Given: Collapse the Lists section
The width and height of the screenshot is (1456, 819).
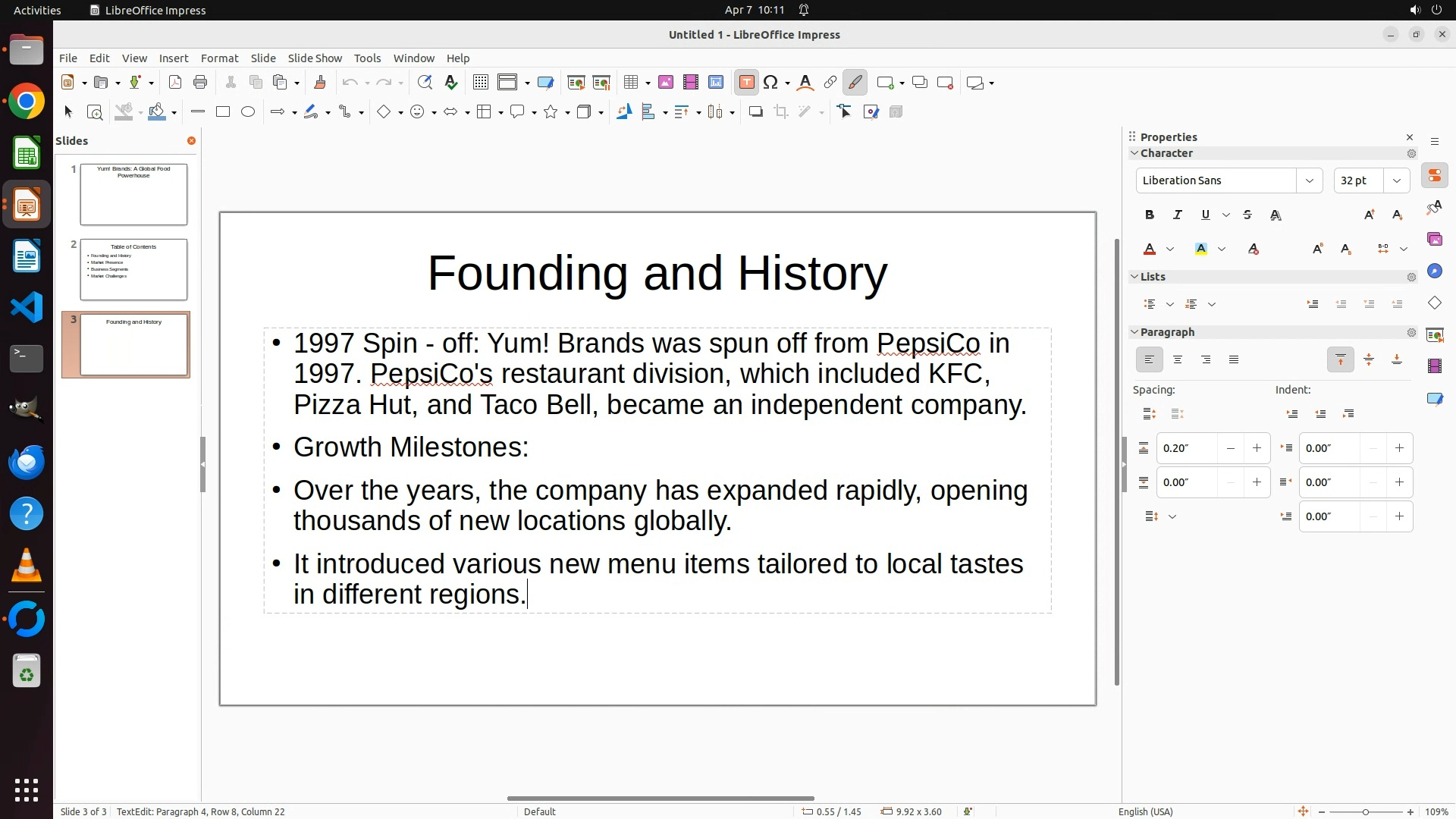Looking at the screenshot, I should click(1135, 277).
